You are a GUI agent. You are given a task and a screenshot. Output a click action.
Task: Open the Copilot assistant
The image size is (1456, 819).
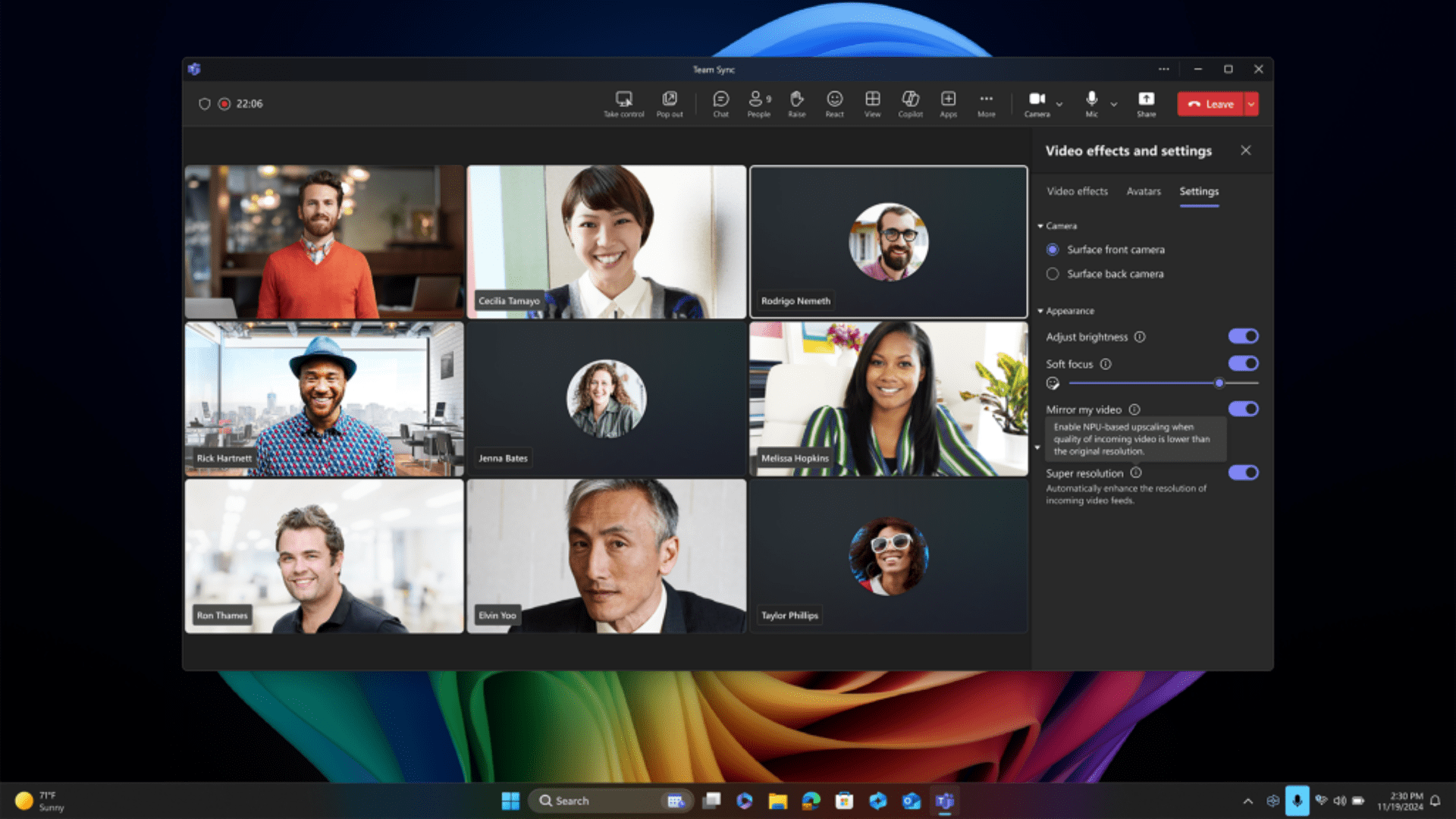tap(910, 103)
